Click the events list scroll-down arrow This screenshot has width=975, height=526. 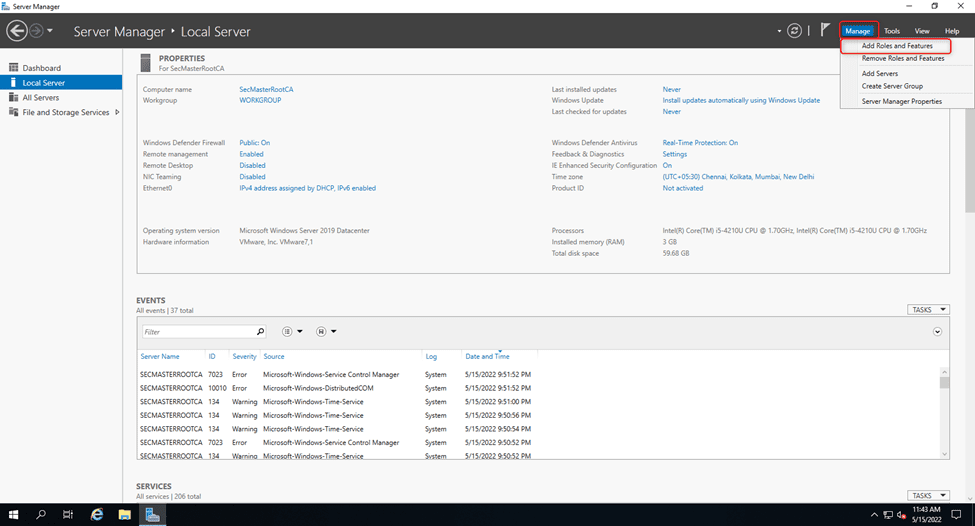tap(944, 454)
